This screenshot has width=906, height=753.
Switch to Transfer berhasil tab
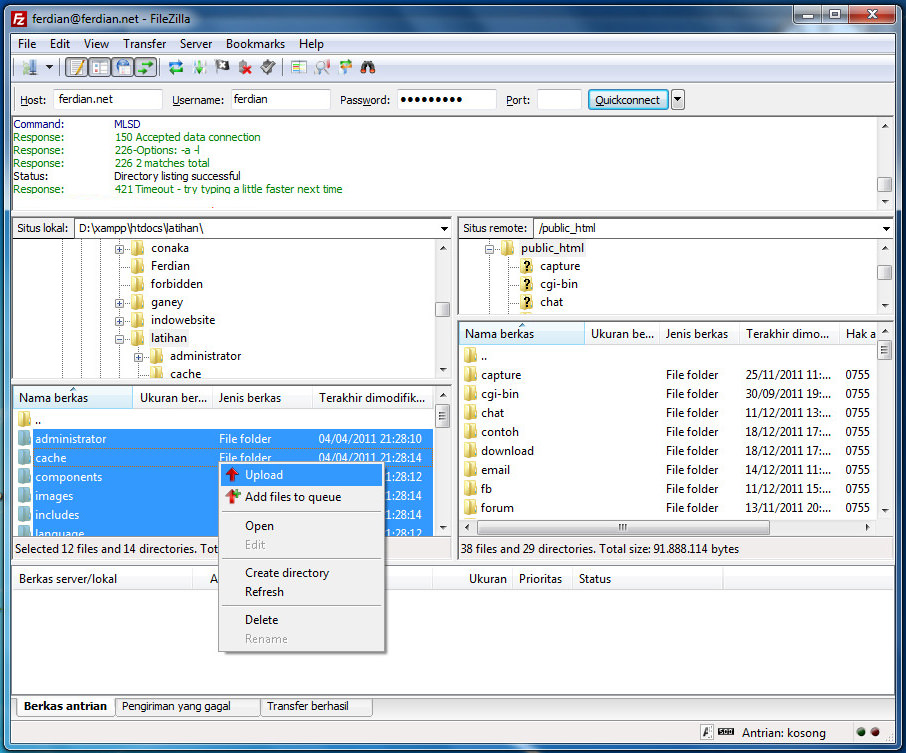coord(316,706)
